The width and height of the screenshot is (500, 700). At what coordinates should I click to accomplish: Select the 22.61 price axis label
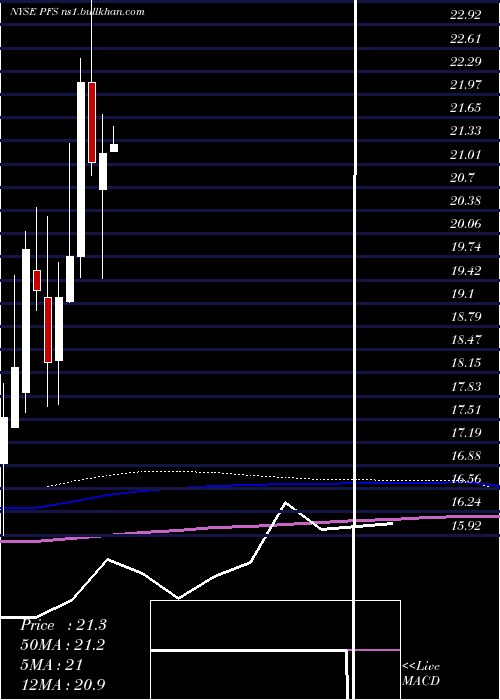click(466, 38)
